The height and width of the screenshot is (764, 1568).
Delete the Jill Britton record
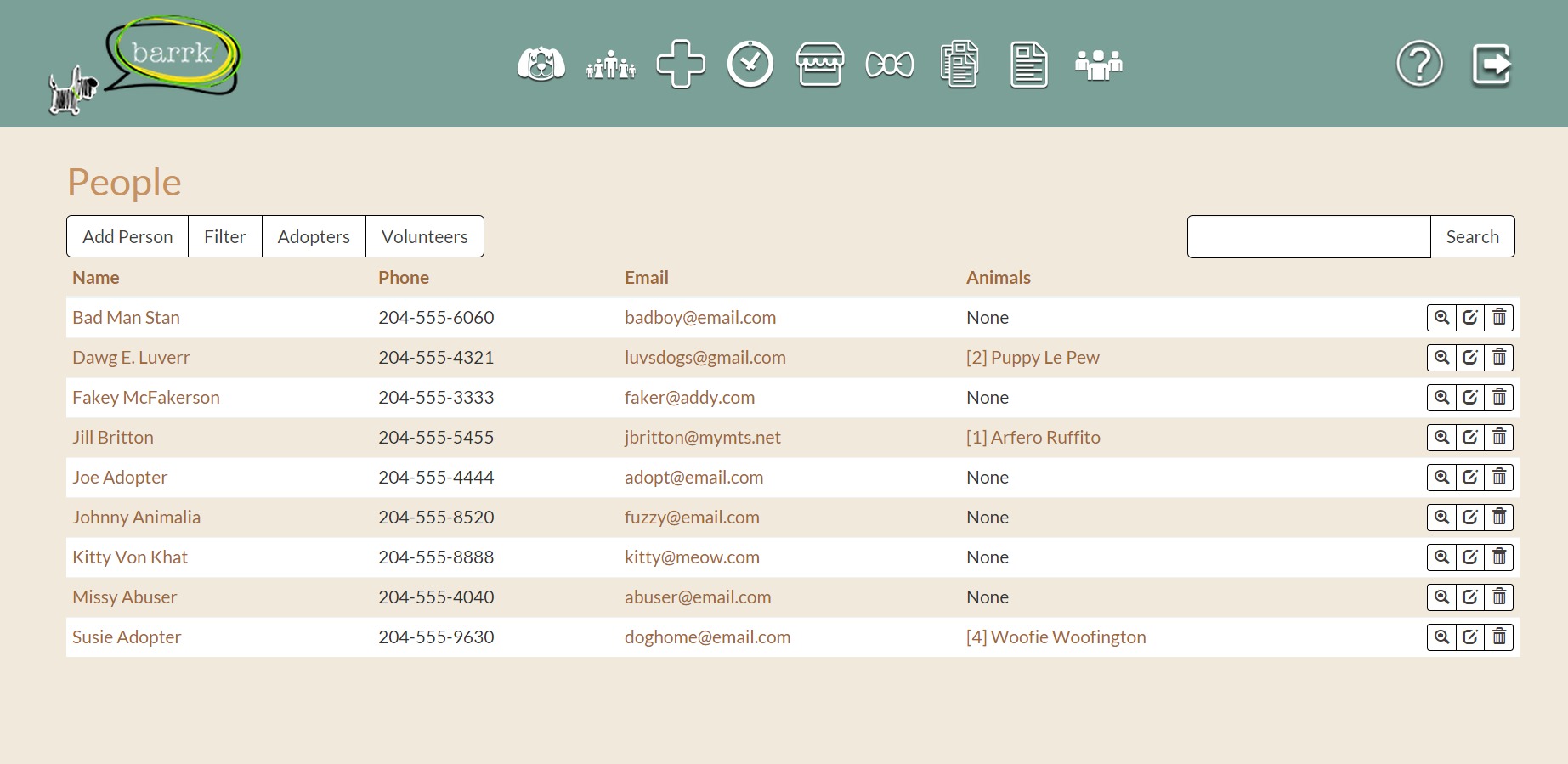point(1499,438)
